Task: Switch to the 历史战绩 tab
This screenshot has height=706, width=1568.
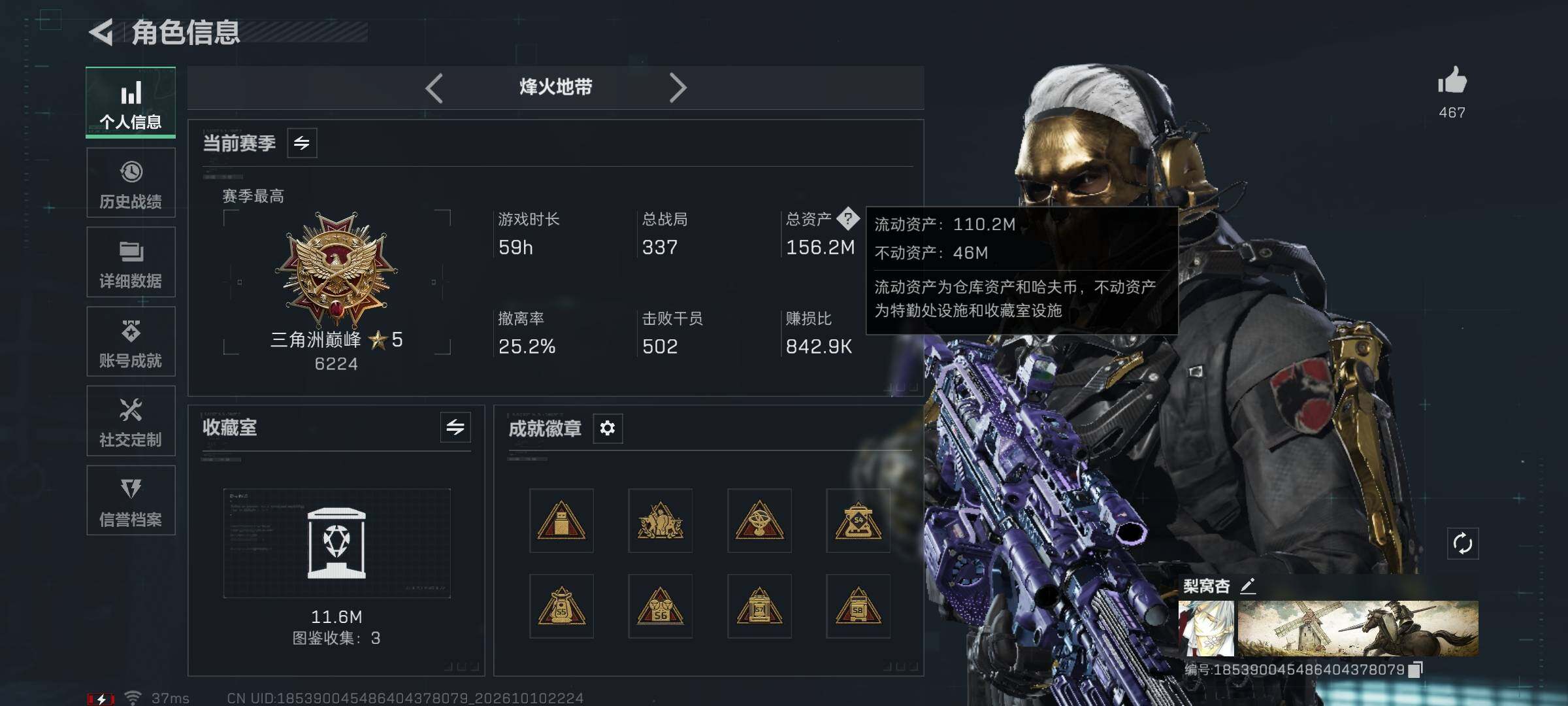Action: (131, 182)
